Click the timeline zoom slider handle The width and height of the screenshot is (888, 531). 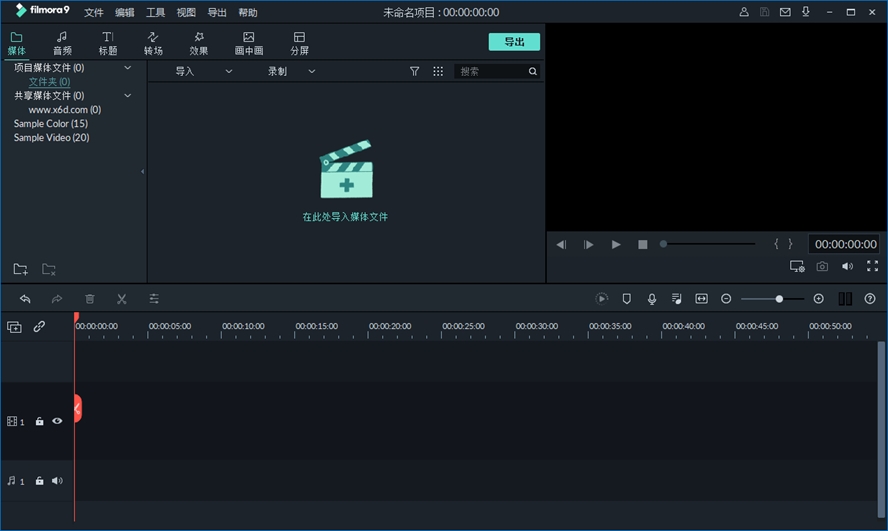(x=779, y=299)
